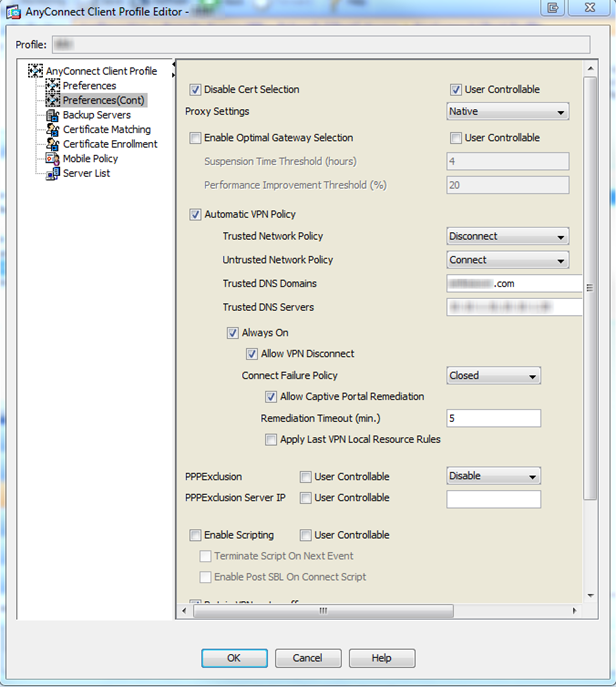Click the Preferences(Cont) node icon
The height and width of the screenshot is (687, 616).
point(53,100)
